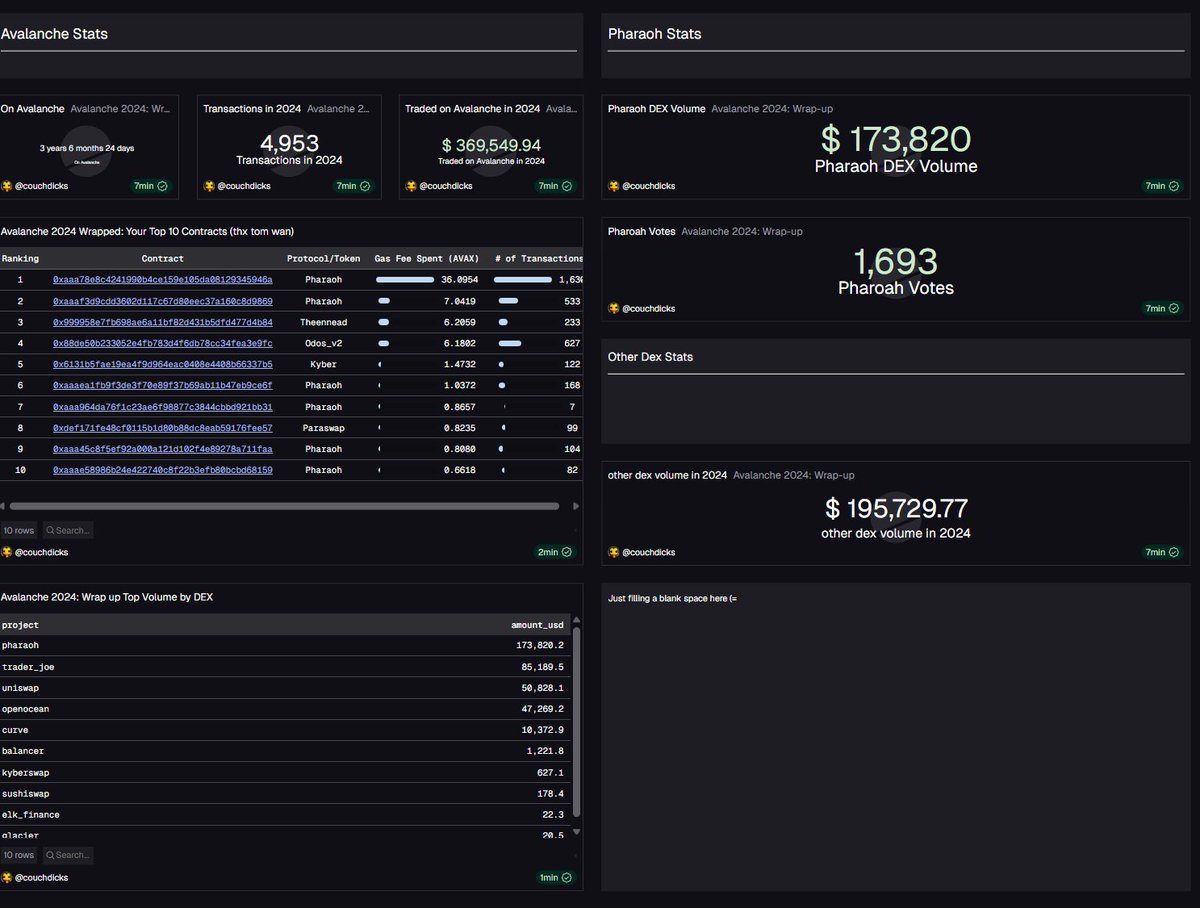This screenshot has width=1200, height=908.
Task: Select the openocean project cell
Action: 23,709
